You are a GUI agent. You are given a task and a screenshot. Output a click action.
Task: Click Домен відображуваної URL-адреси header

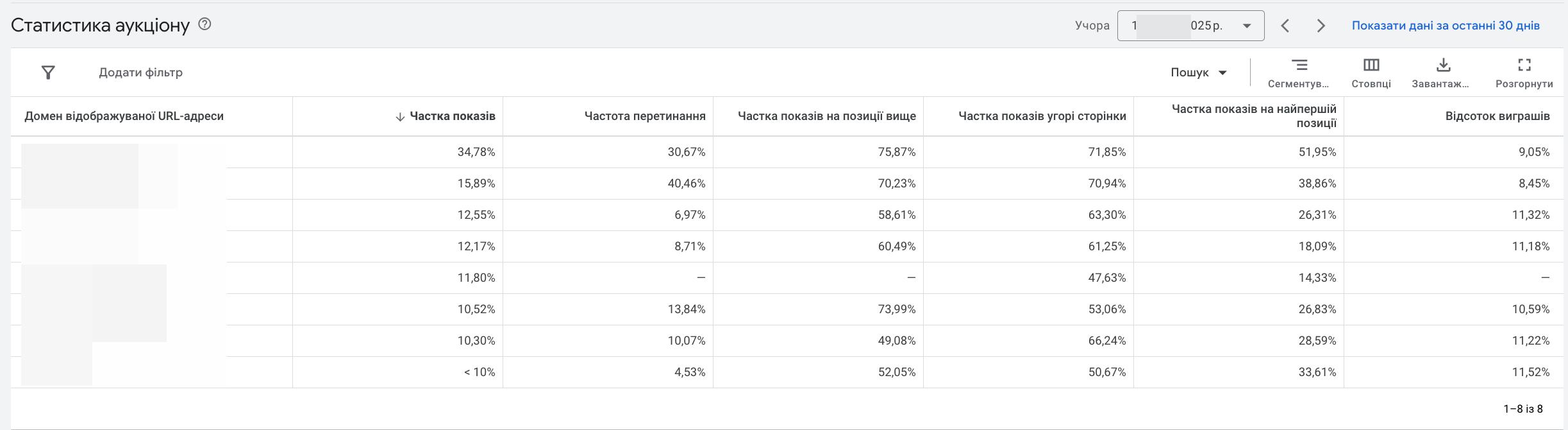tap(124, 116)
